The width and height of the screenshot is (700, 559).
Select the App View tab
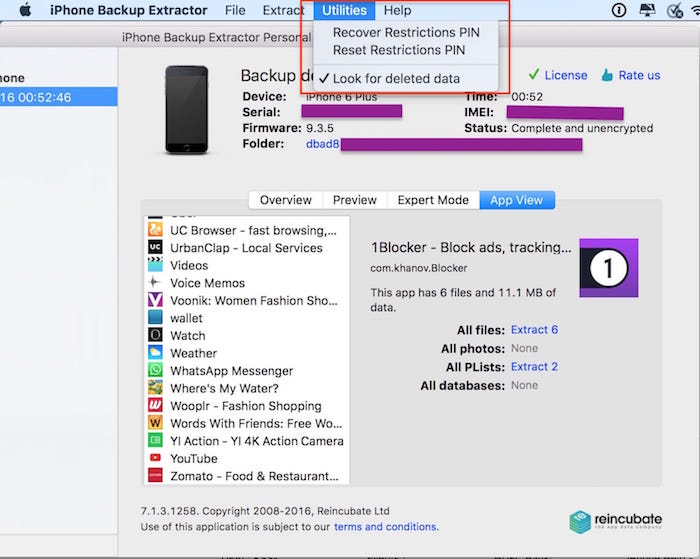[x=517, y=200]
